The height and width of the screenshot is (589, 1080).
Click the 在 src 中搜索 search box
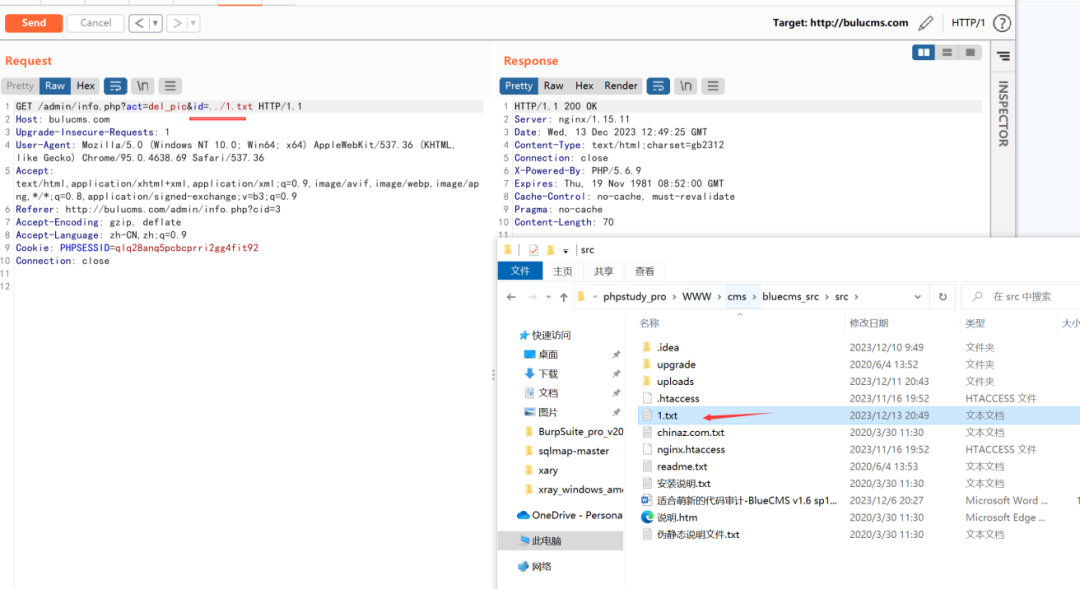pyautogui.click(x=1020, y=296)
